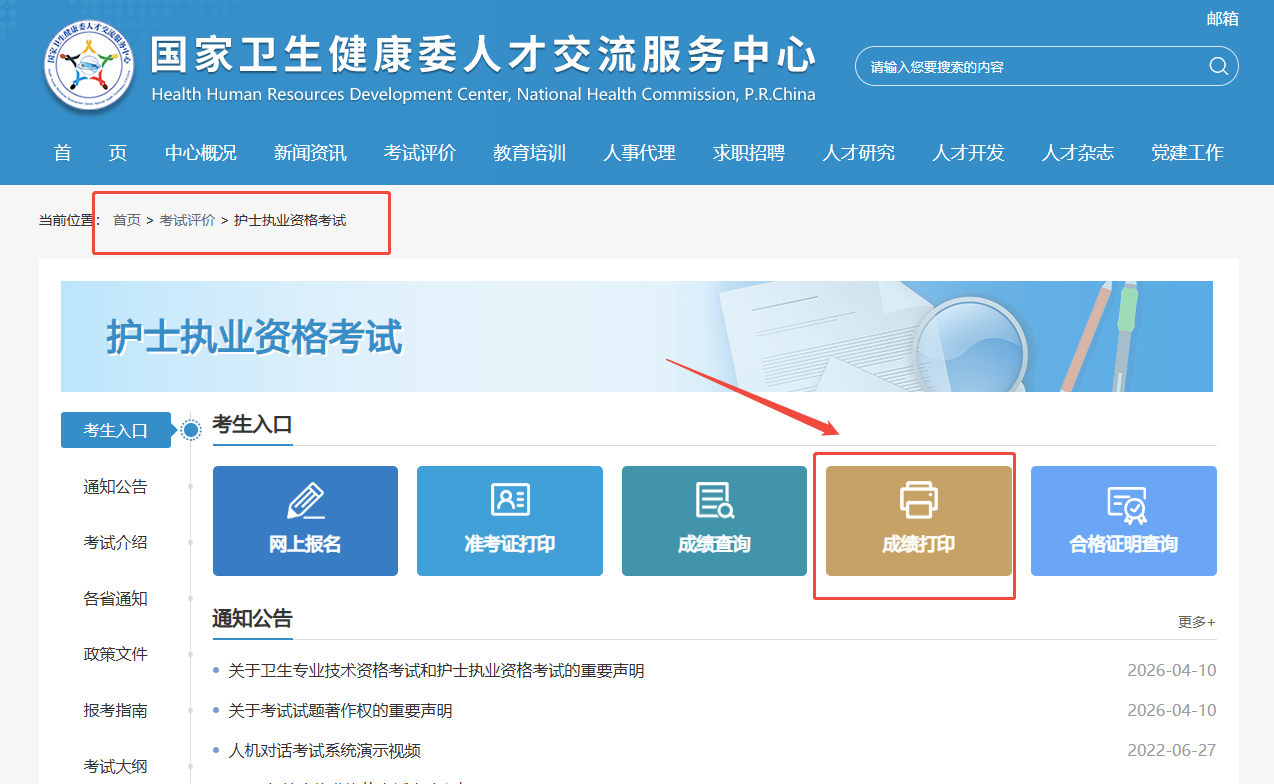Open 人才杂志 navigation item
Viewport: 1274px width, 784px height.
pos(1078,153)
